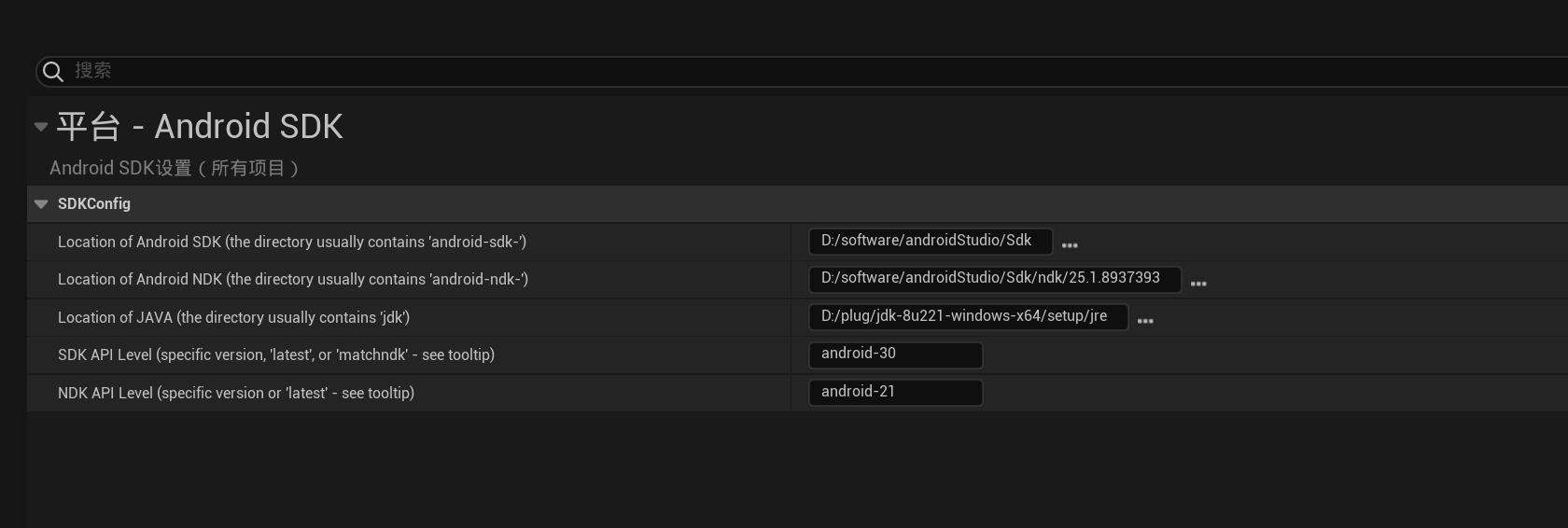
Task: Click the 平台 - Android SDK heading text
Action: (200, 127)
